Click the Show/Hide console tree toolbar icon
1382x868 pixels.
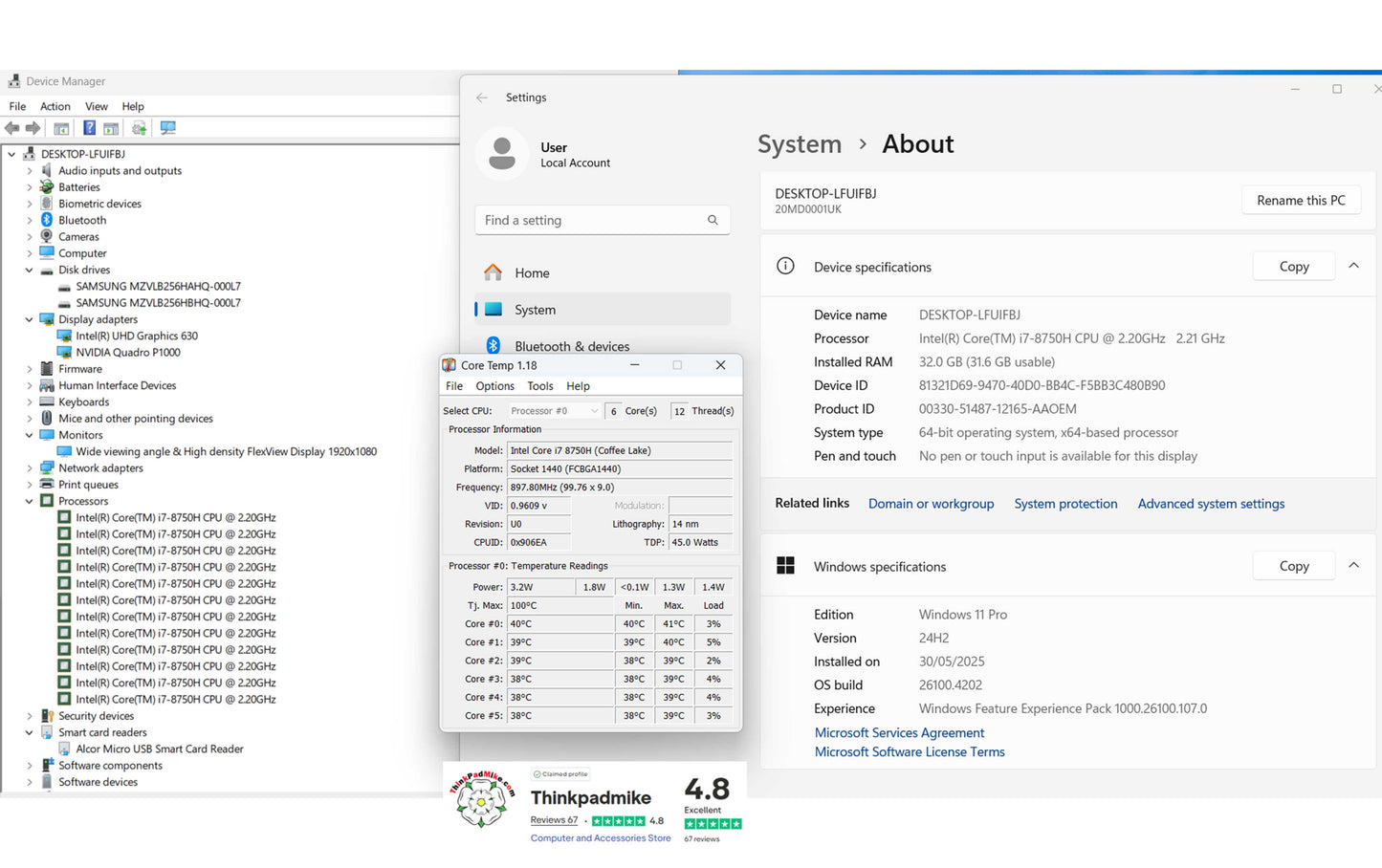[x=61, y=128]
